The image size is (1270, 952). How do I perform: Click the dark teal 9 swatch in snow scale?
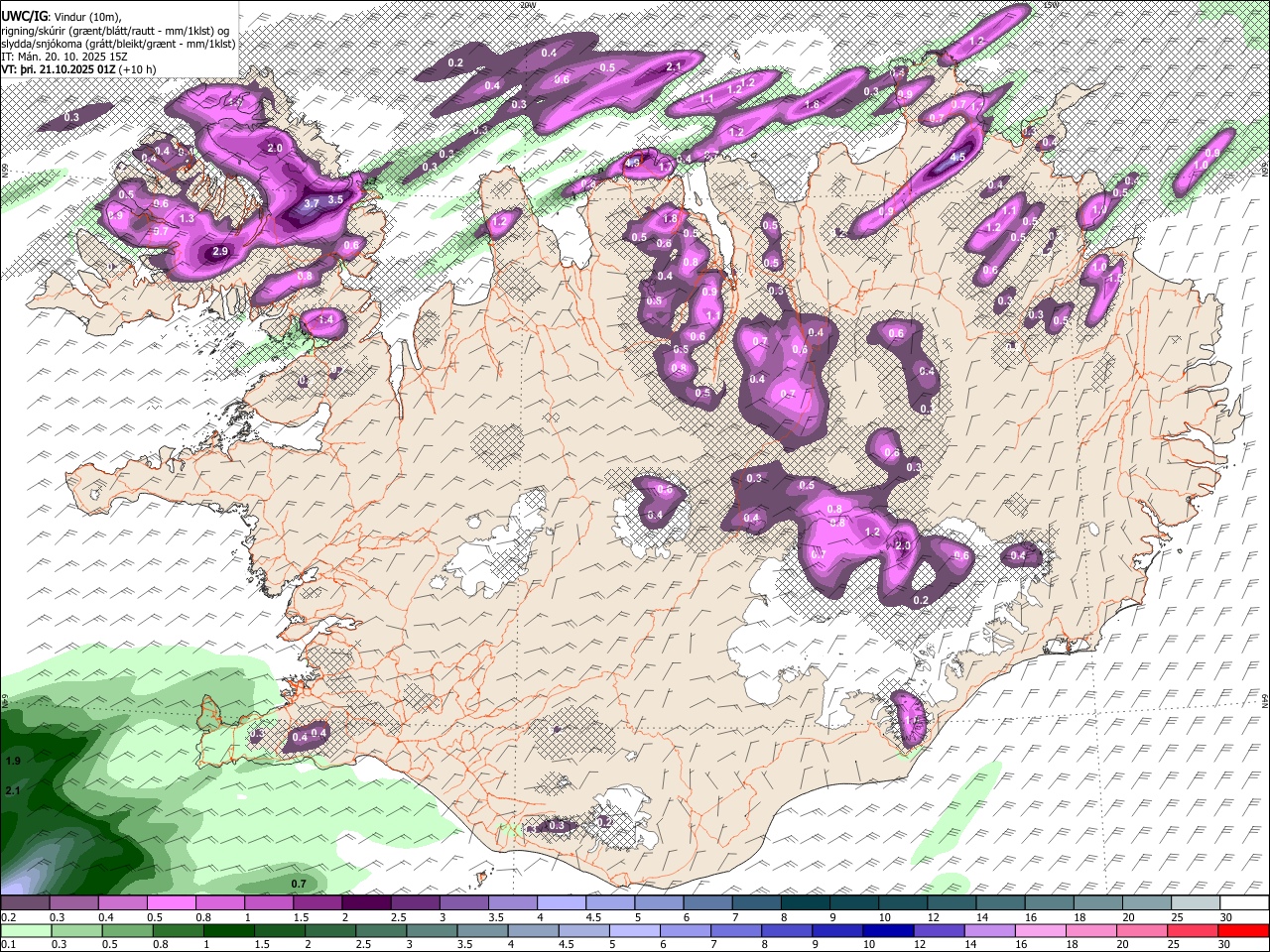tap(852, 903)
